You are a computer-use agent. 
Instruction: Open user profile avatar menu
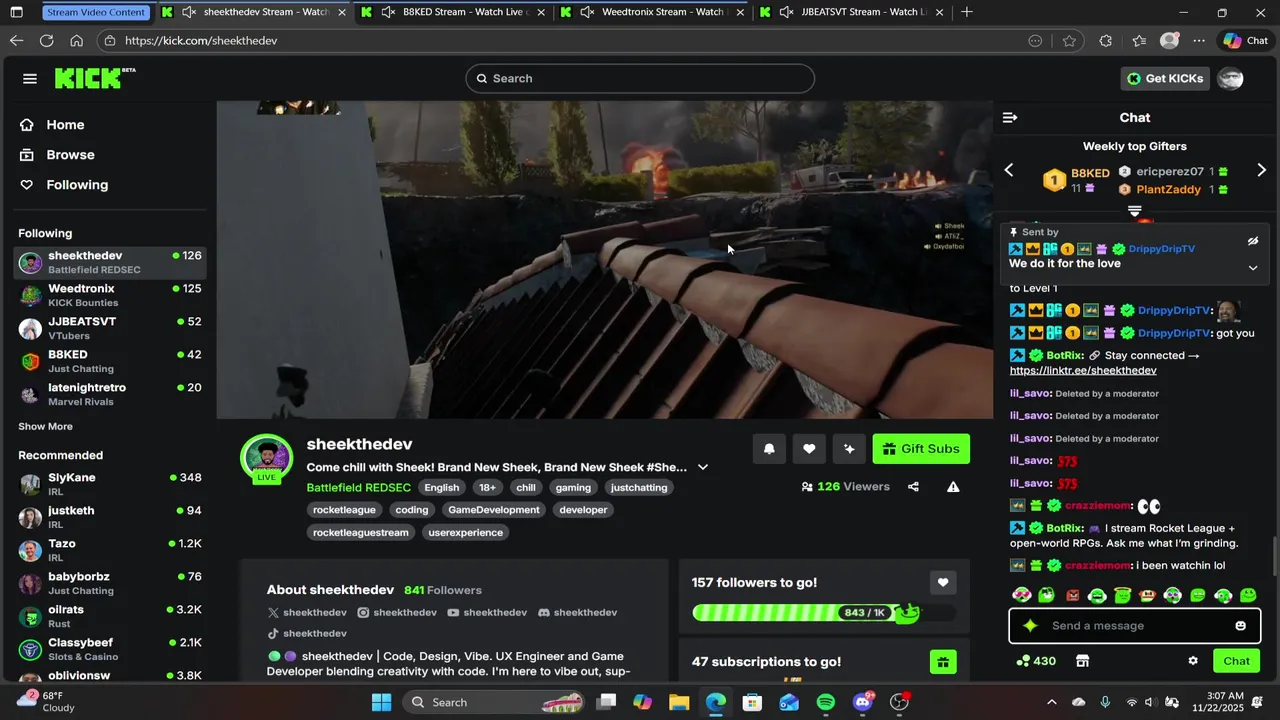coord(1231,79)
